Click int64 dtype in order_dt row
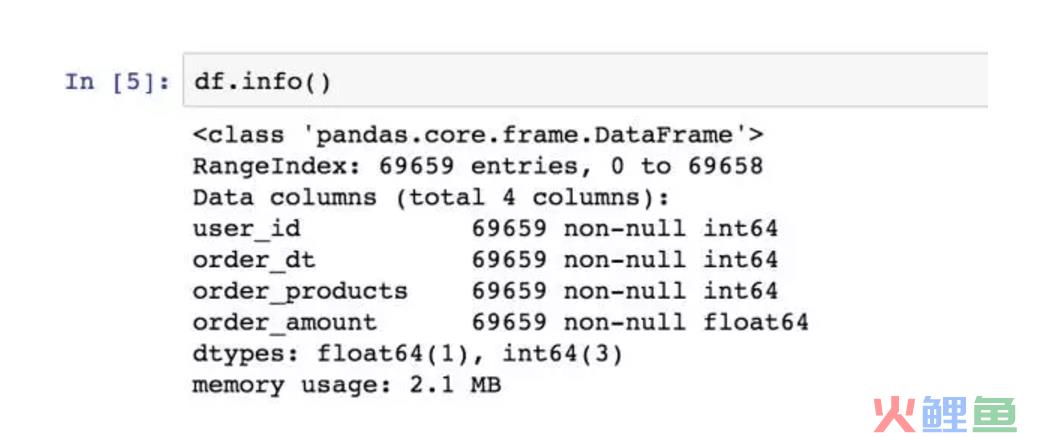This screenshot has height=438, width=1041. click(x=741, y=260)
